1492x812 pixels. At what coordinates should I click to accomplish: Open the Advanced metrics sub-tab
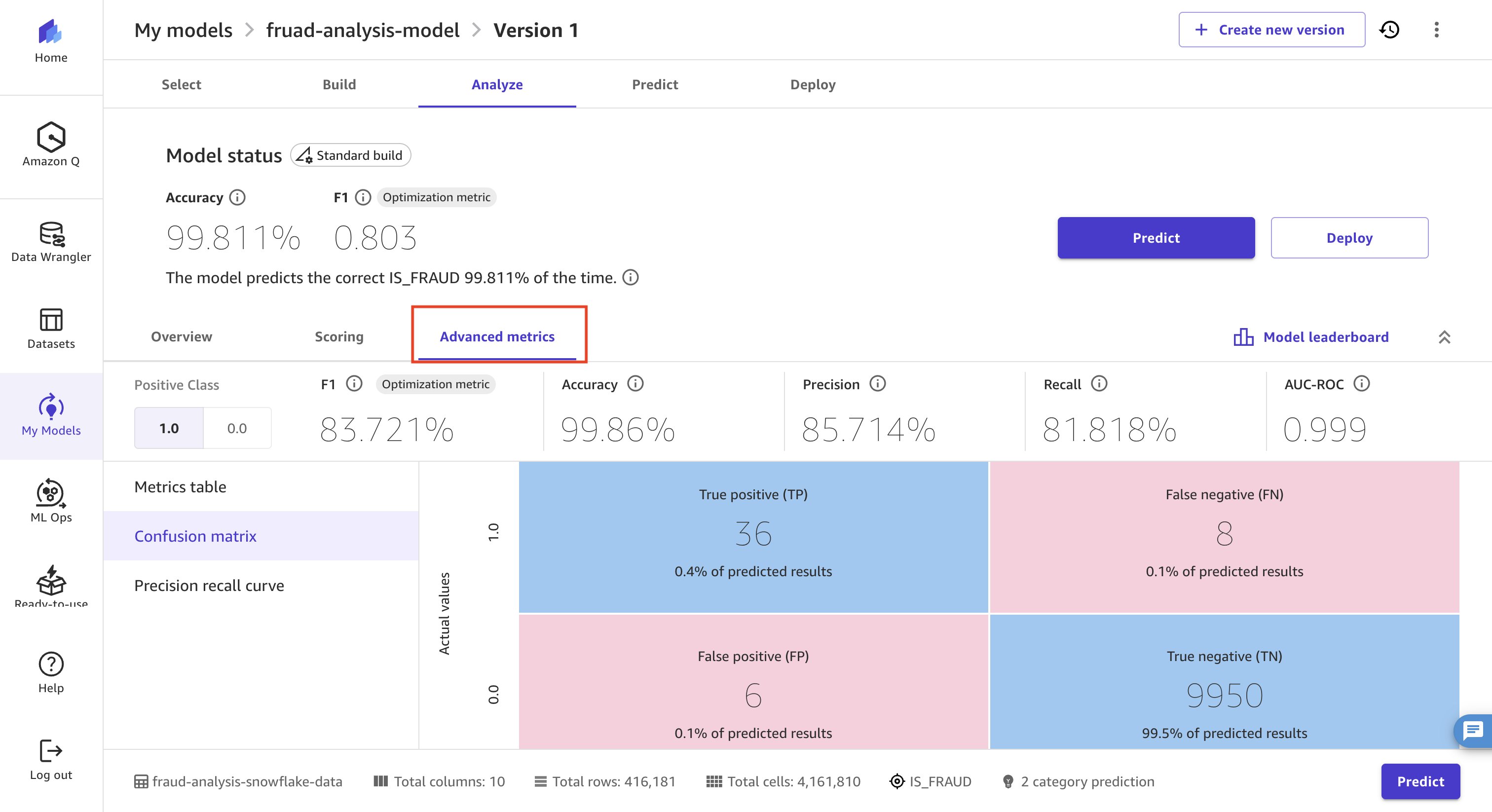click(497, 336)
